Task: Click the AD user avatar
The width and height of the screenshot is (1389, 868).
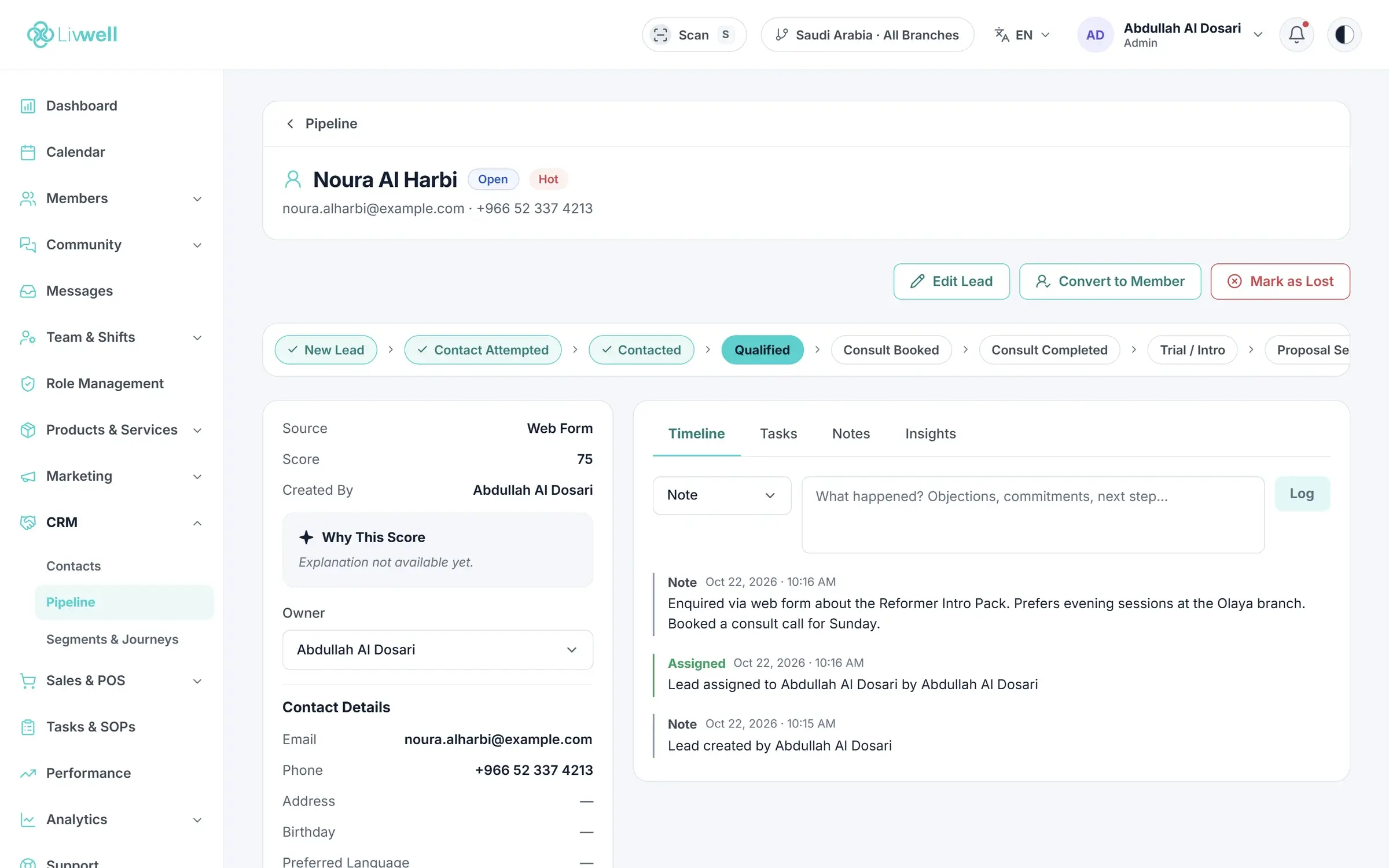Action: pyautogui.click(x=1095, y=35)
